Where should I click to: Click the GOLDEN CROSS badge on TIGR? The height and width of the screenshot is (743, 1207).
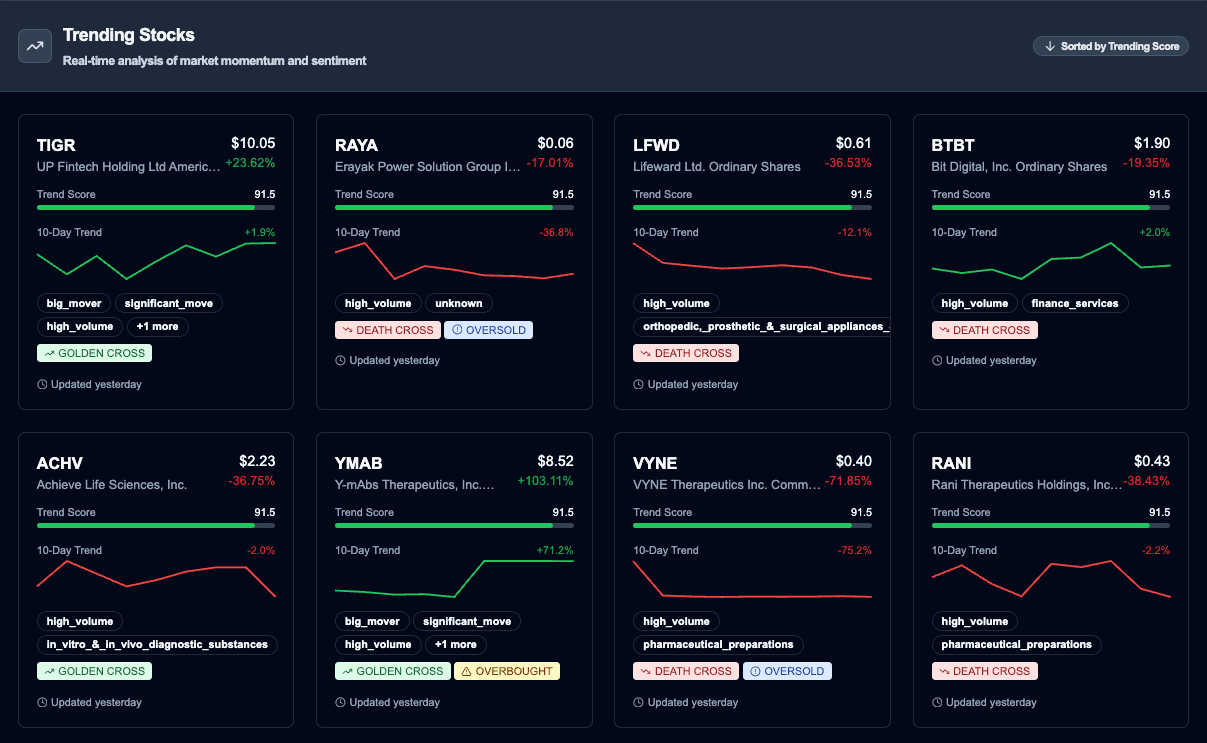[94, 353]
